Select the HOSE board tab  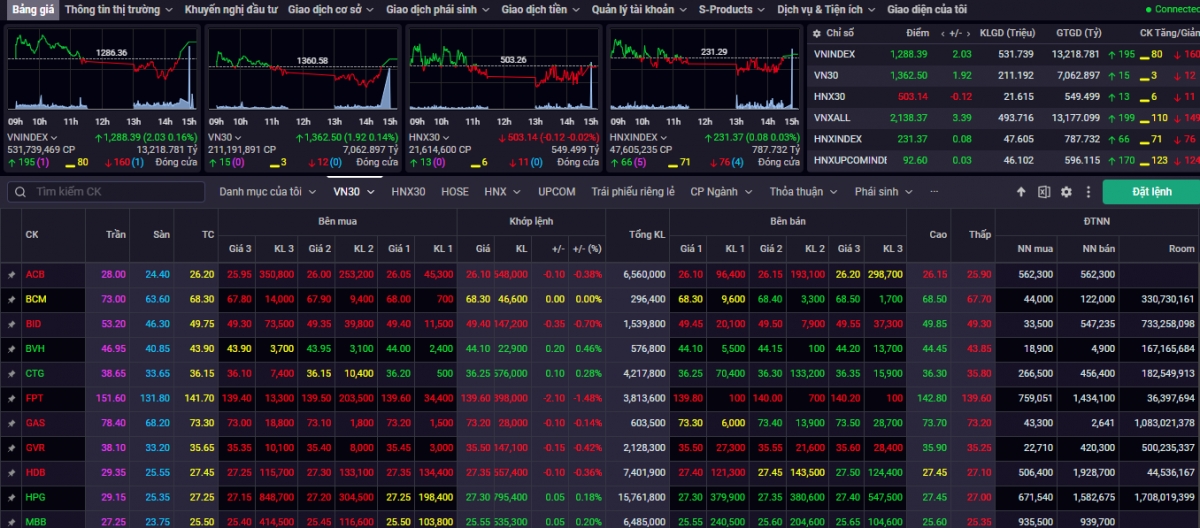pyautogui.click(x=454, y=191)
